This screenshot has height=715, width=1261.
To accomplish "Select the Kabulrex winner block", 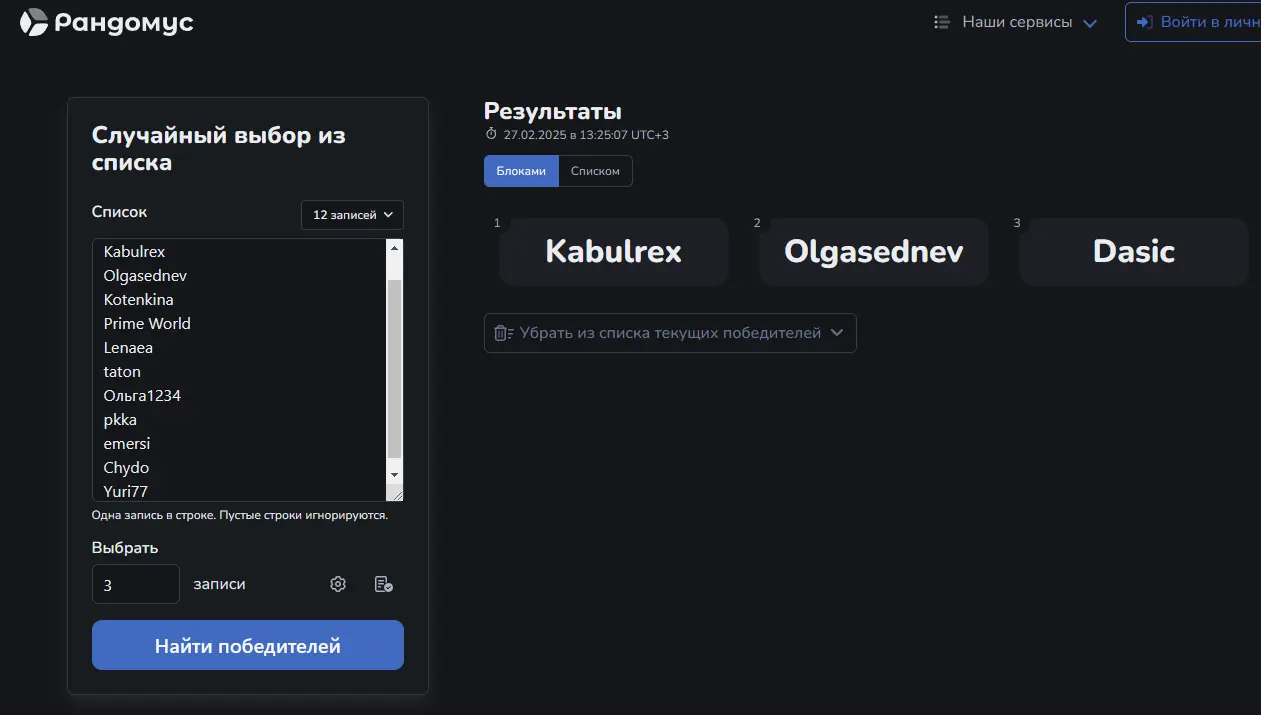I will click(614, 252).
